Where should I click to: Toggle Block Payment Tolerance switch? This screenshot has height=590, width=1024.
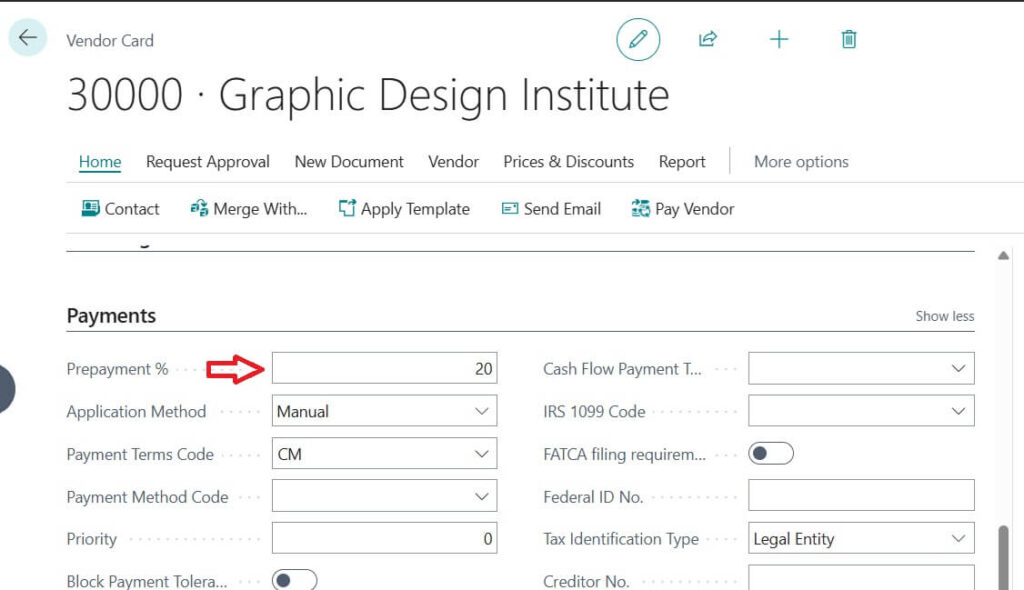(x=294, y=581)
